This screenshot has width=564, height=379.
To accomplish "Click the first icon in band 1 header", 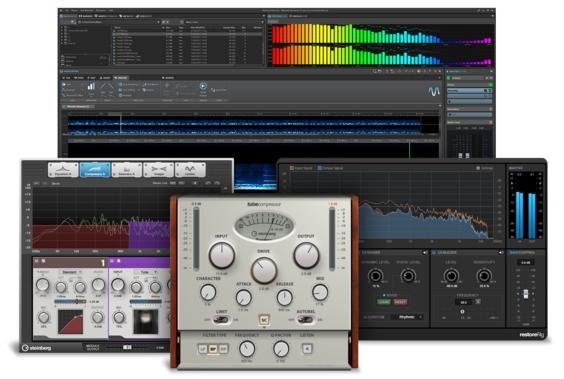I will coord(36,261).
